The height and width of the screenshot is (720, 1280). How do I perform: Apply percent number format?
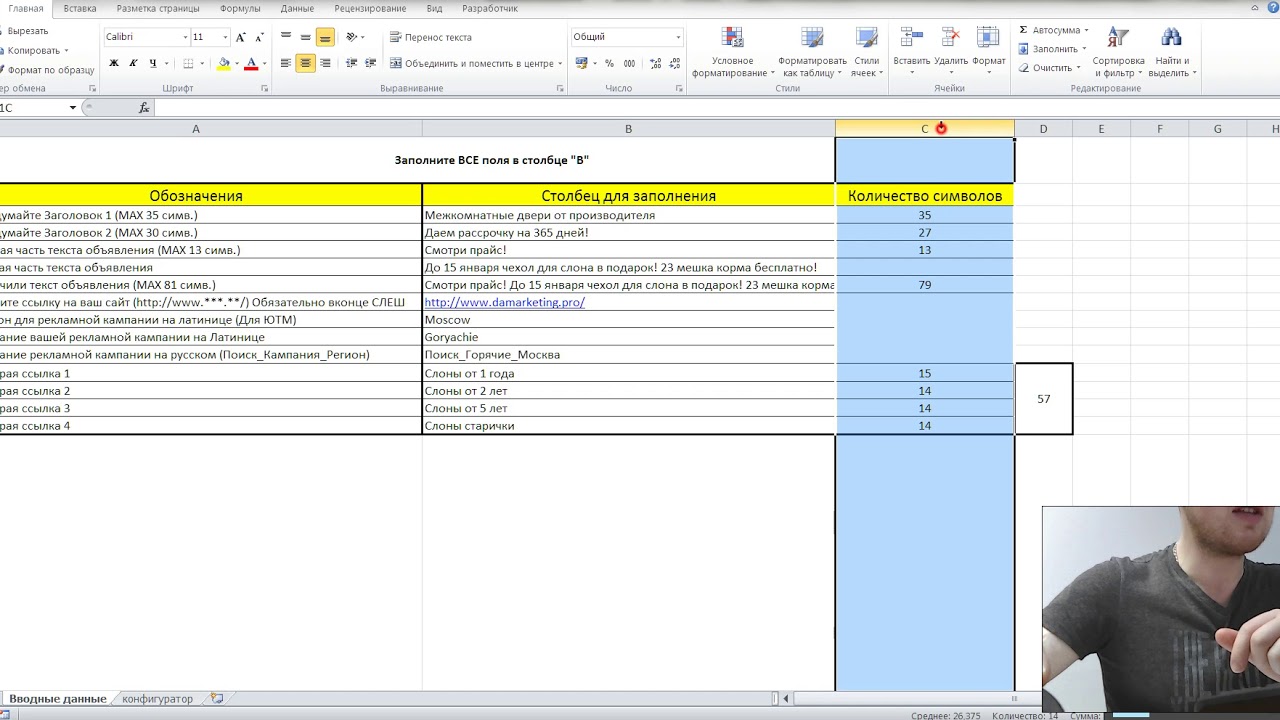click(x=609, y=63)
